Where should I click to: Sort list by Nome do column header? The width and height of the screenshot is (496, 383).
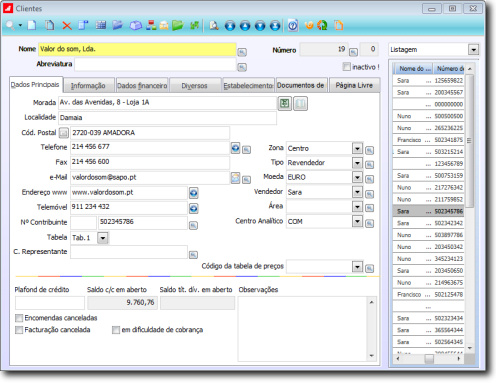click(x=413, y=69)
